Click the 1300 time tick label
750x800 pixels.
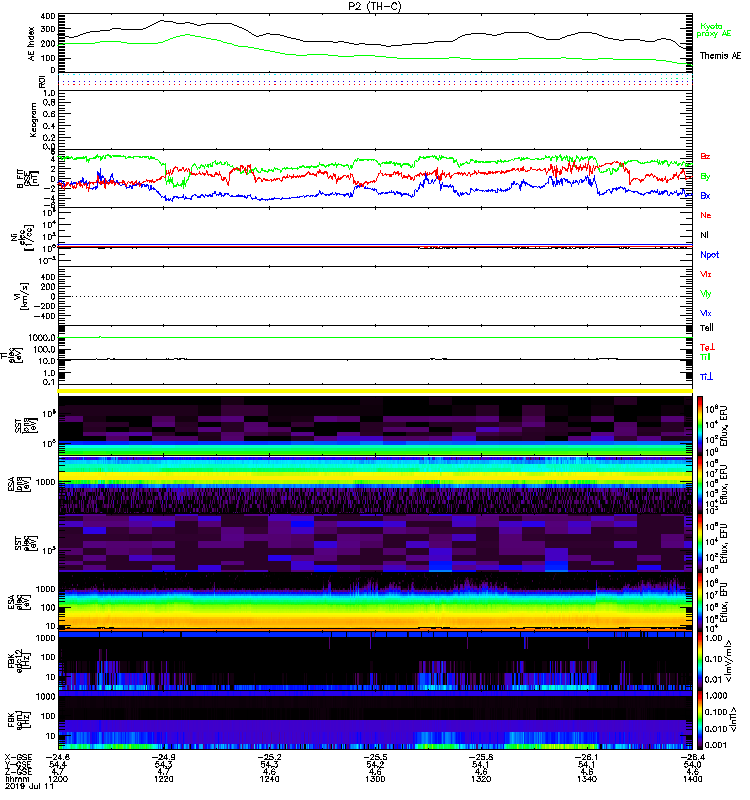tap(375, 779)
